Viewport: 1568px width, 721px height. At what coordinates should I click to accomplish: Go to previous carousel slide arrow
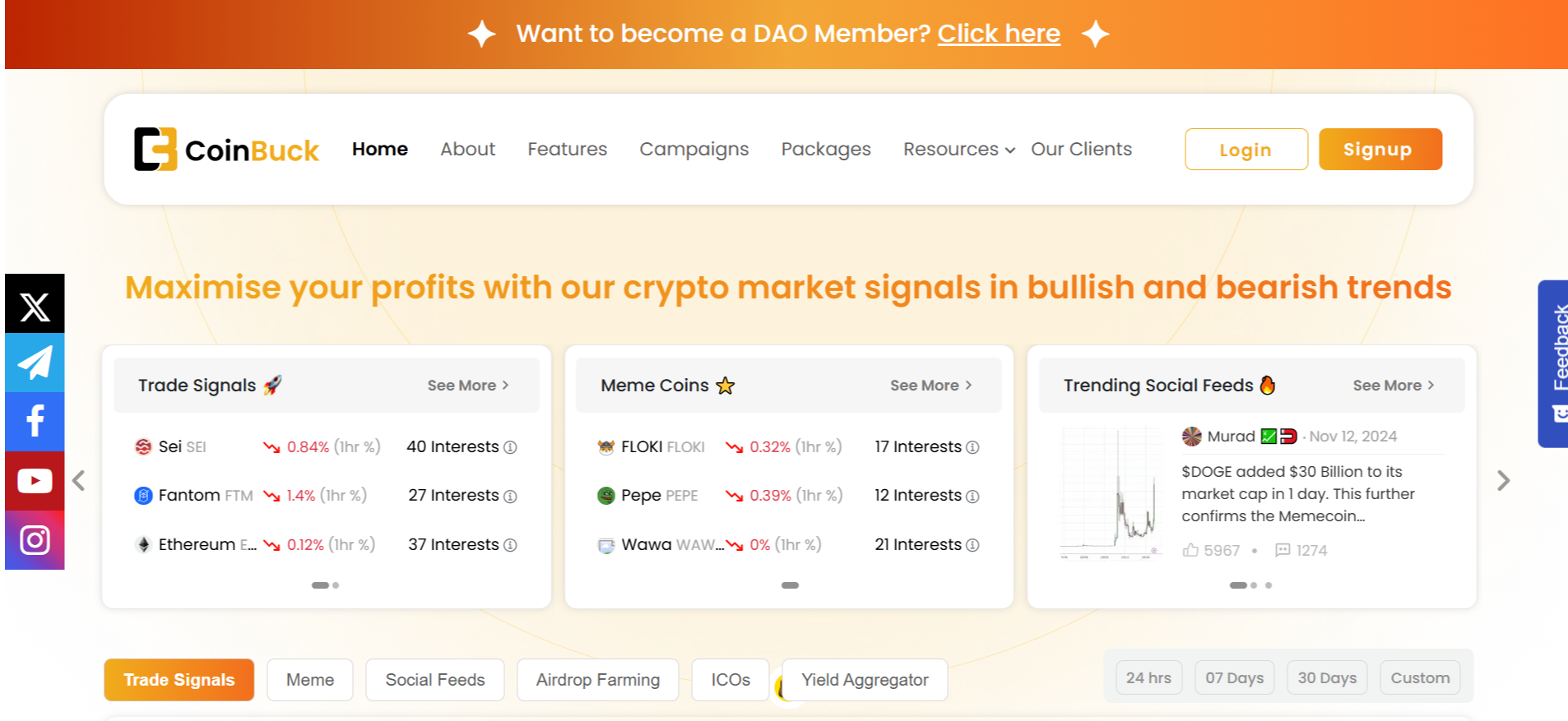pyautogui.click(x=79, y=480)
